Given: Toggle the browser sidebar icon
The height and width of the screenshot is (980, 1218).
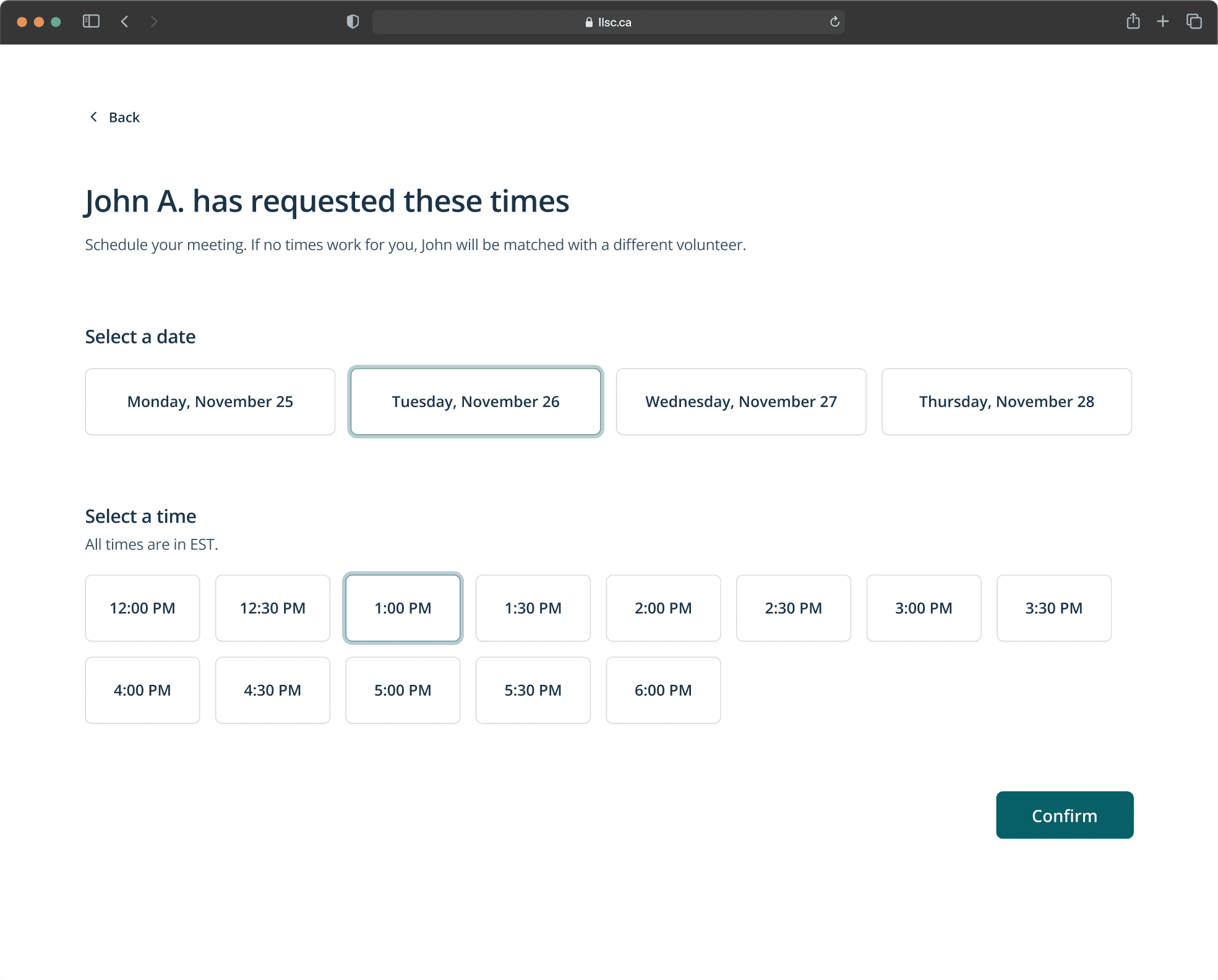Looking at the screenshot, I should click(91, 22).
